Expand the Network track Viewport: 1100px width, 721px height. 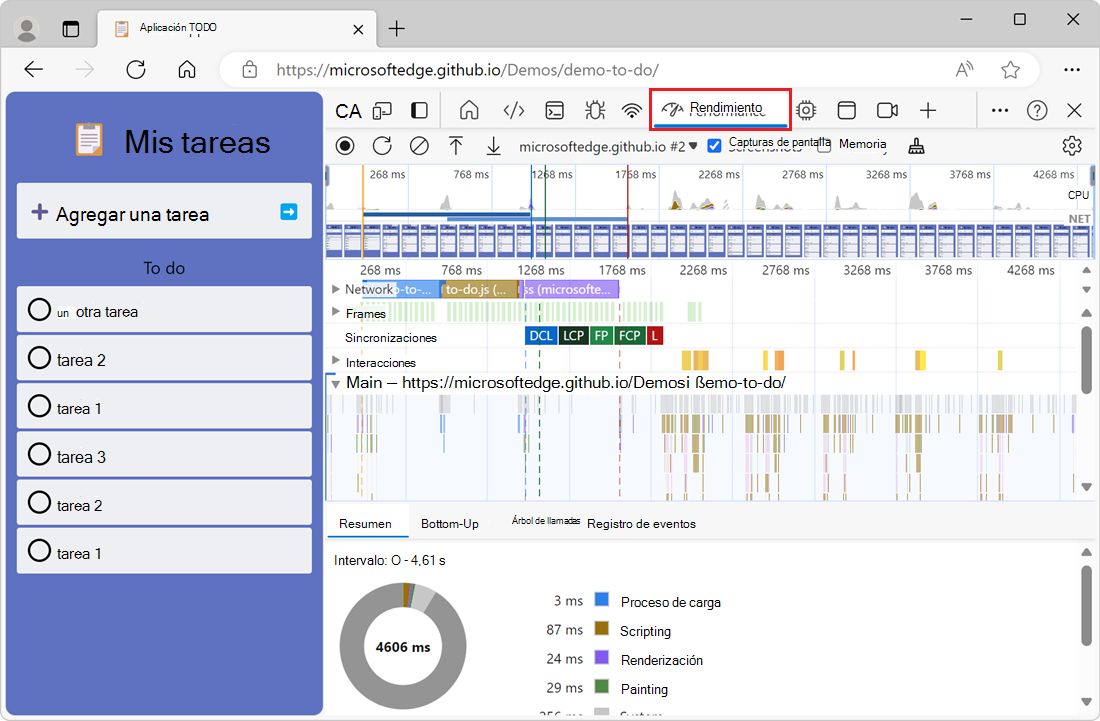coord(337,289)
